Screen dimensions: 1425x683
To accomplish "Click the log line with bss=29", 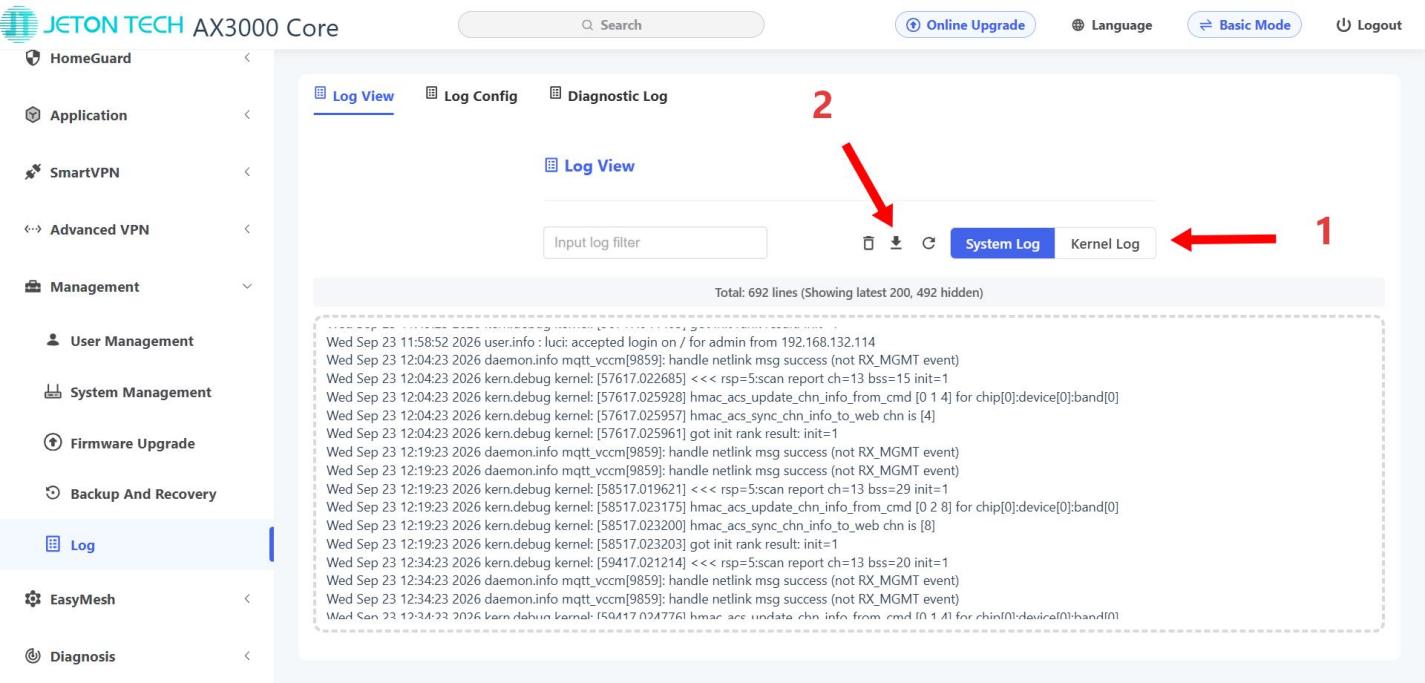I will click(x=637, y=489).
